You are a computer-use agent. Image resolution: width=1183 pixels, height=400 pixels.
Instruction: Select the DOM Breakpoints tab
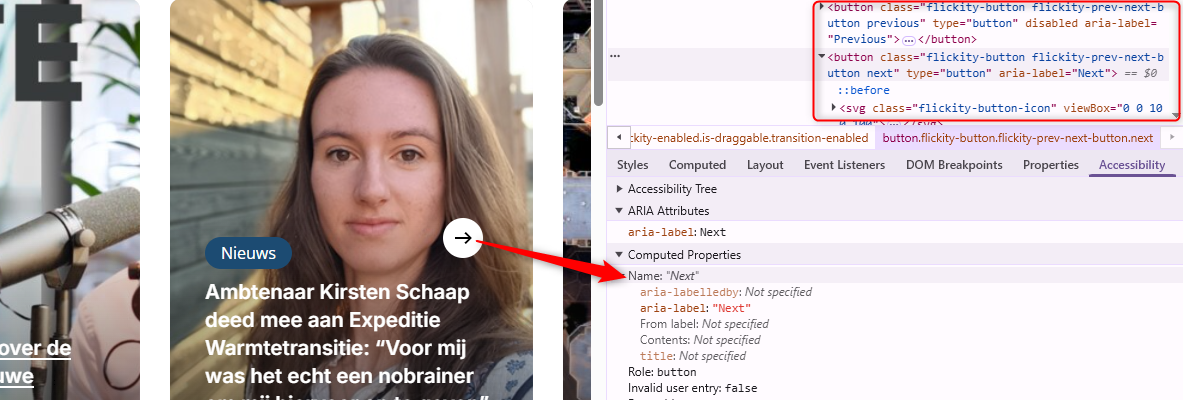point(954,165)
